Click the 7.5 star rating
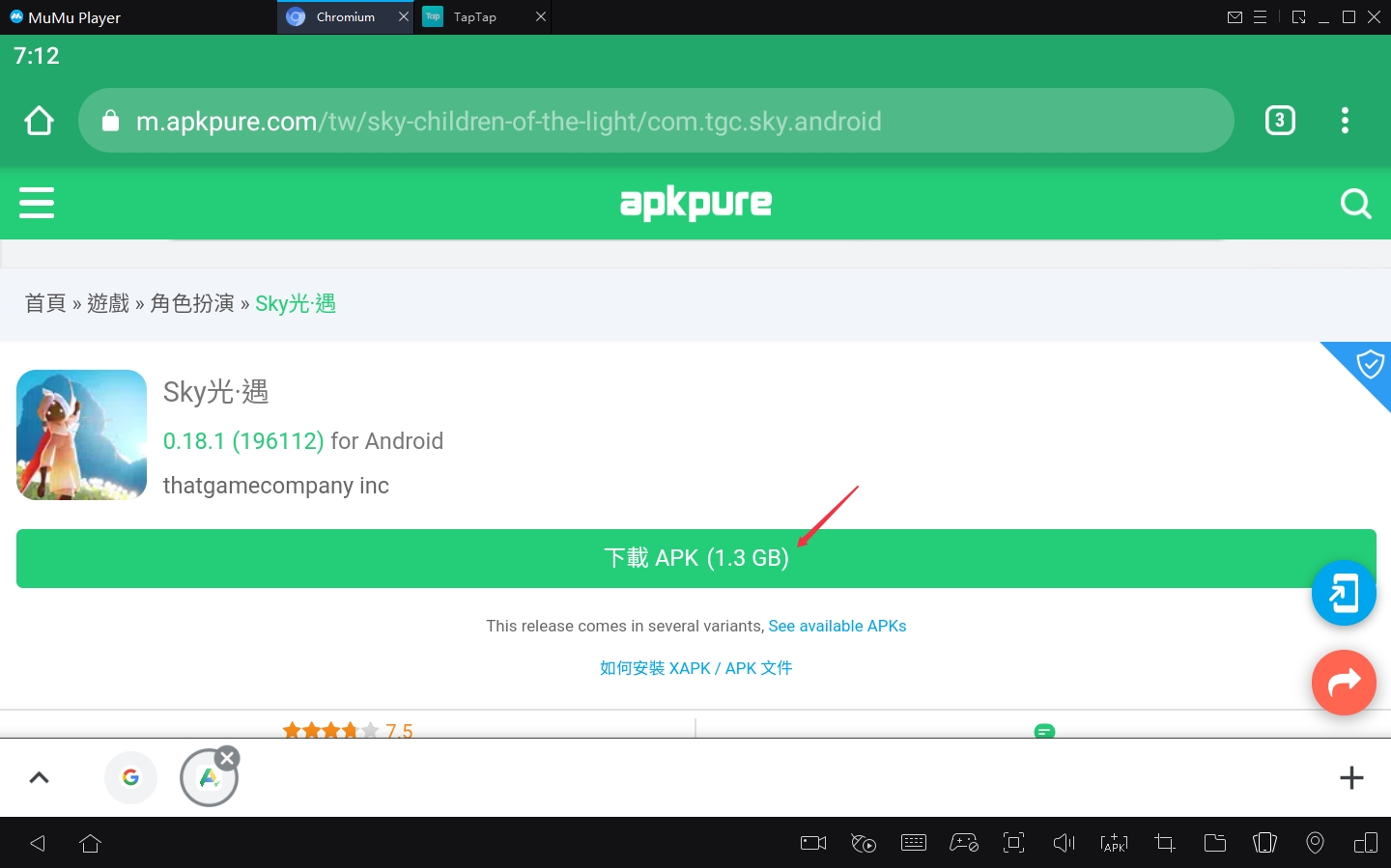 pyautogui.click(x=348, y=731)
